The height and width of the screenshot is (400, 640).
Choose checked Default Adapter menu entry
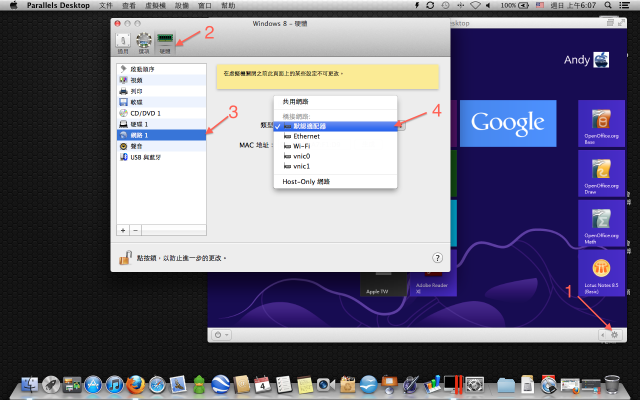[335, 126]
